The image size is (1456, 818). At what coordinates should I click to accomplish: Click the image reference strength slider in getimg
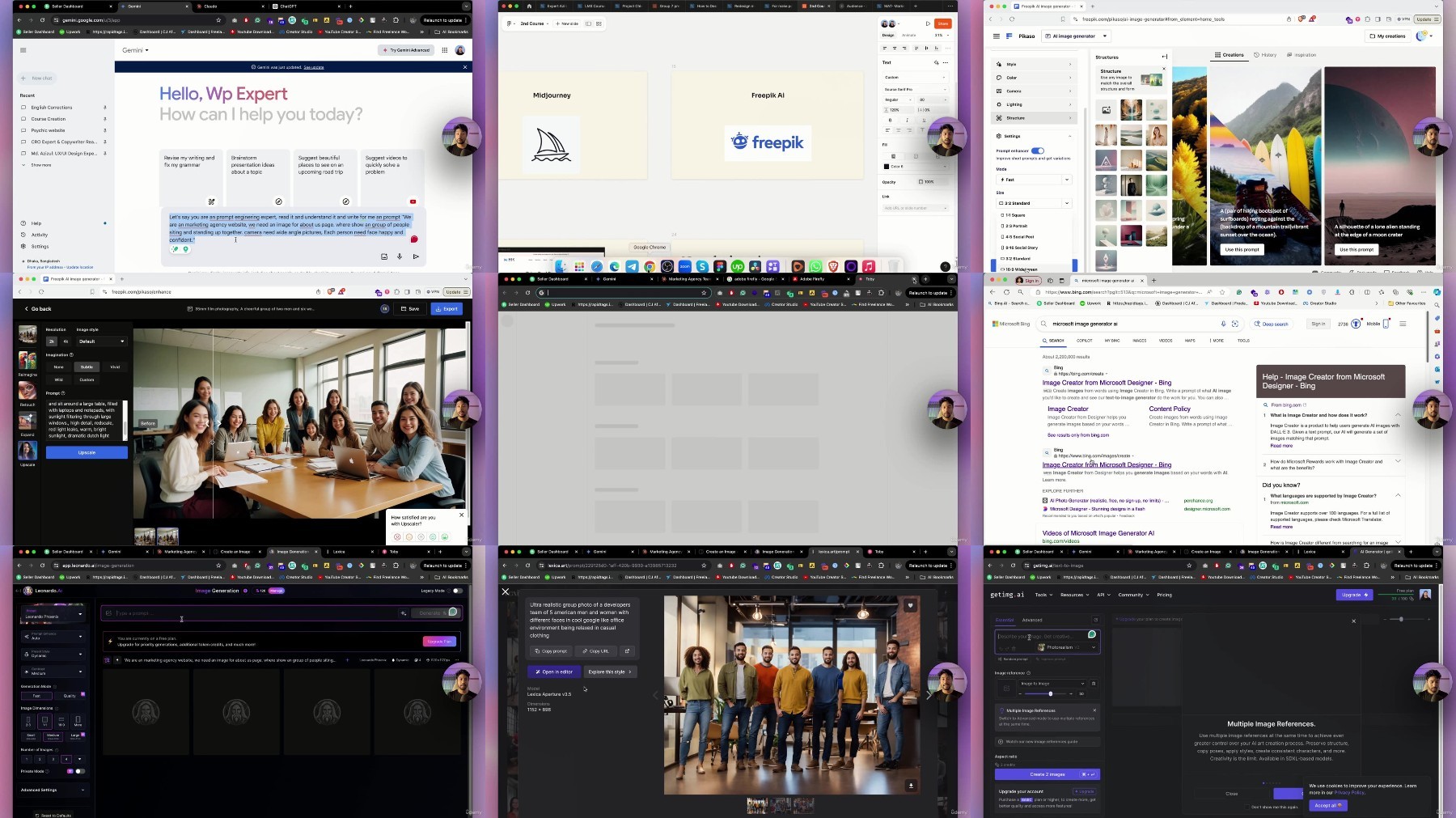[1051, 693]
